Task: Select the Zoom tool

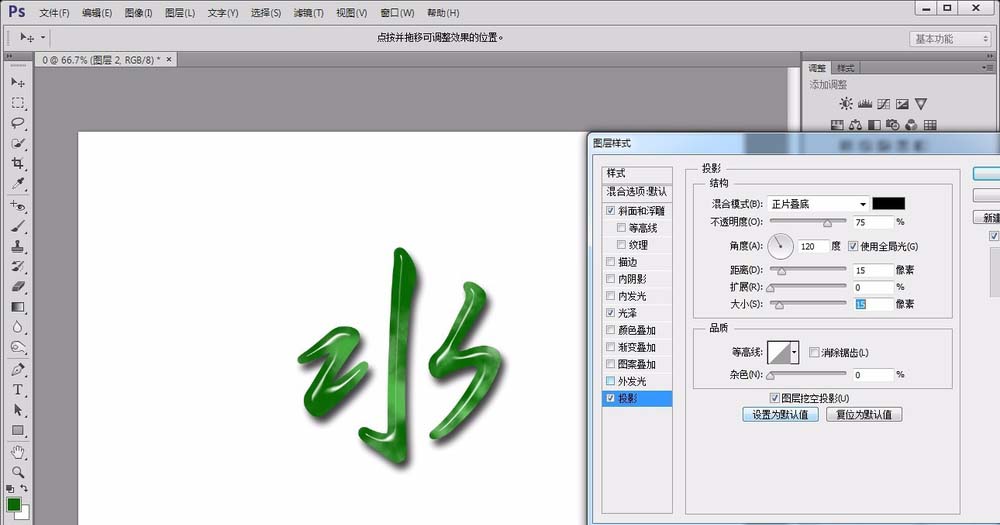Action: [x=18, y=473]
